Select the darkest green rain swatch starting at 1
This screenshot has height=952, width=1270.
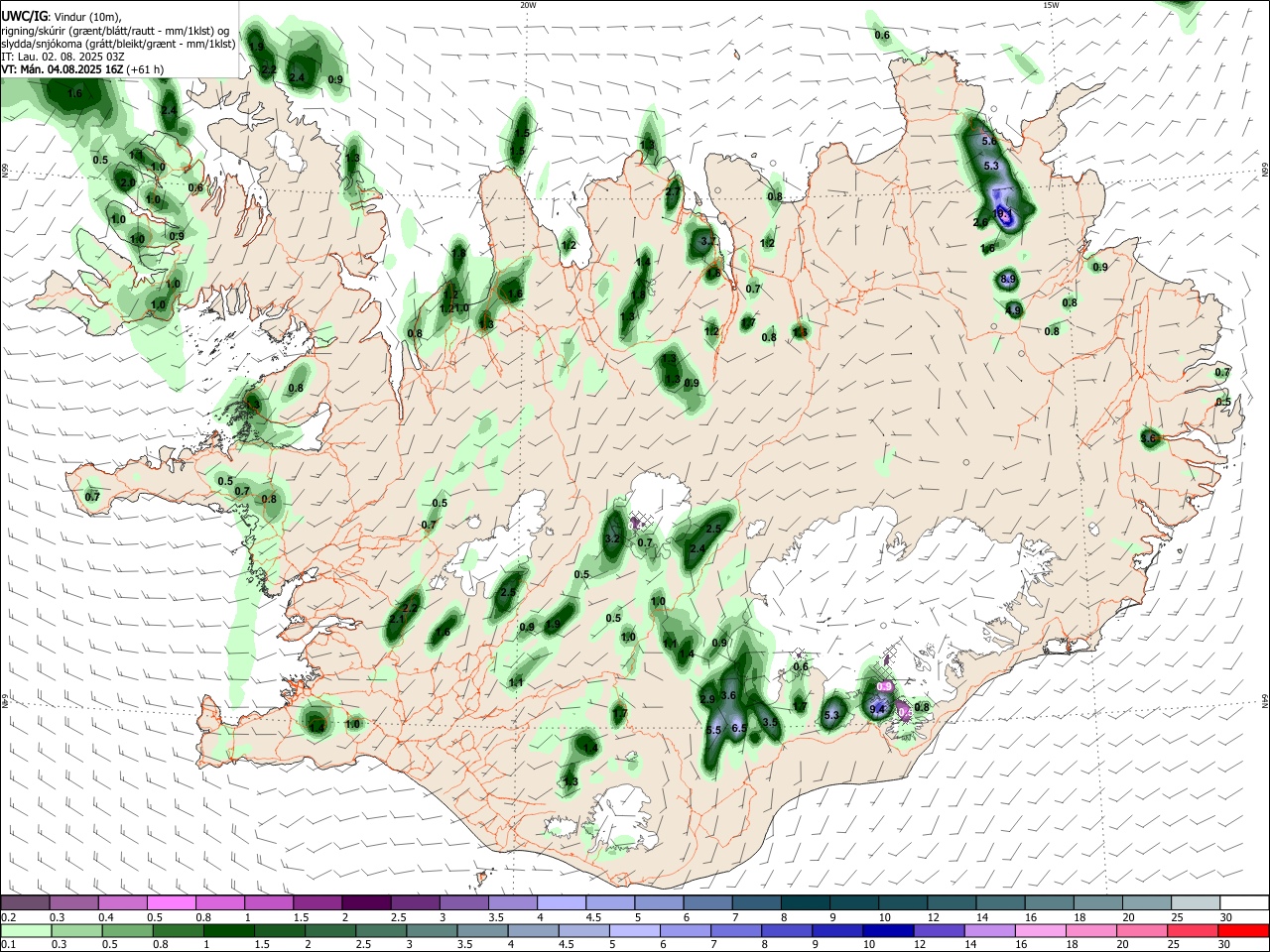pyautogui.click(x=228, y=930)
